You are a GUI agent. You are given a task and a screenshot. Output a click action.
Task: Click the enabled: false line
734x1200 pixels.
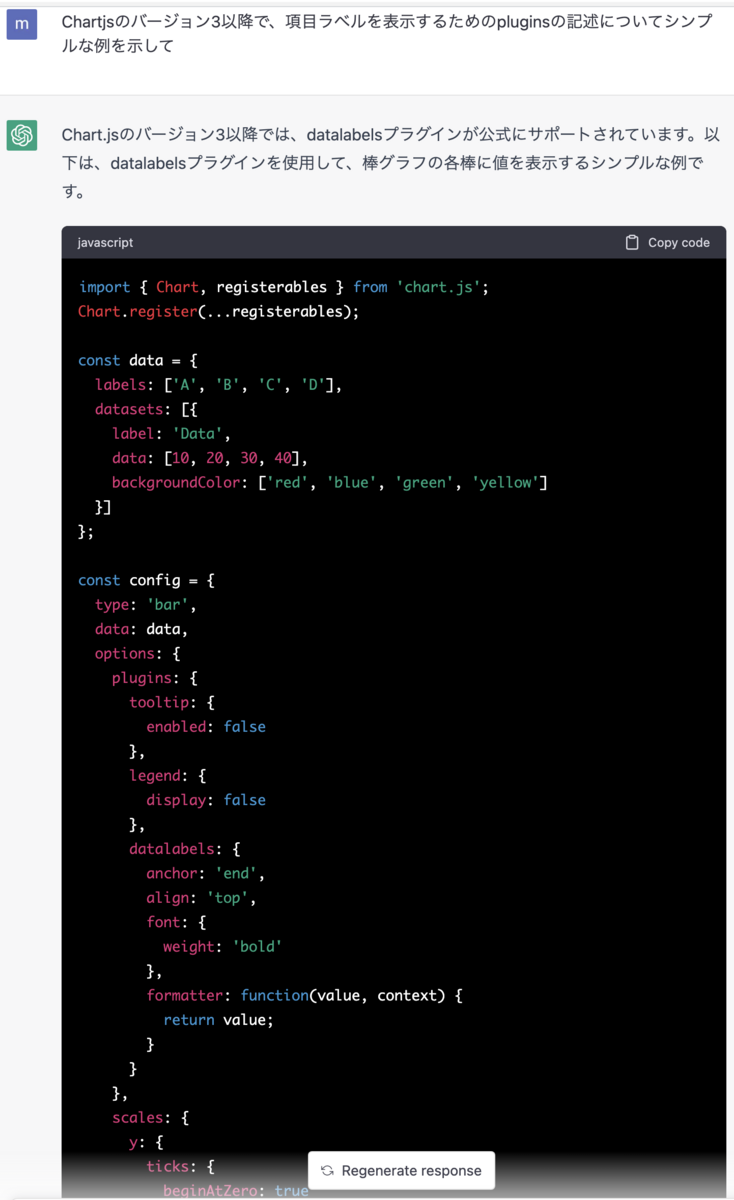click(206, 726)
